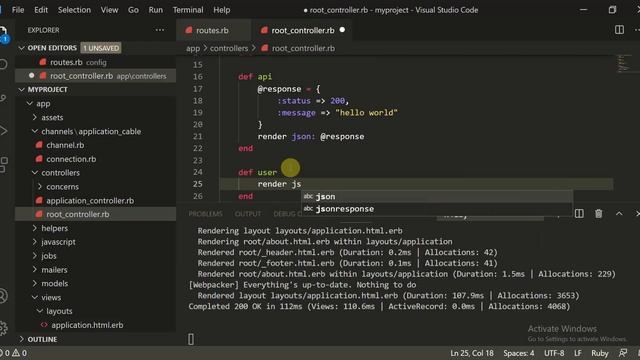
Task: Go to line via Ln 25, Col 18
Action: 472,353
